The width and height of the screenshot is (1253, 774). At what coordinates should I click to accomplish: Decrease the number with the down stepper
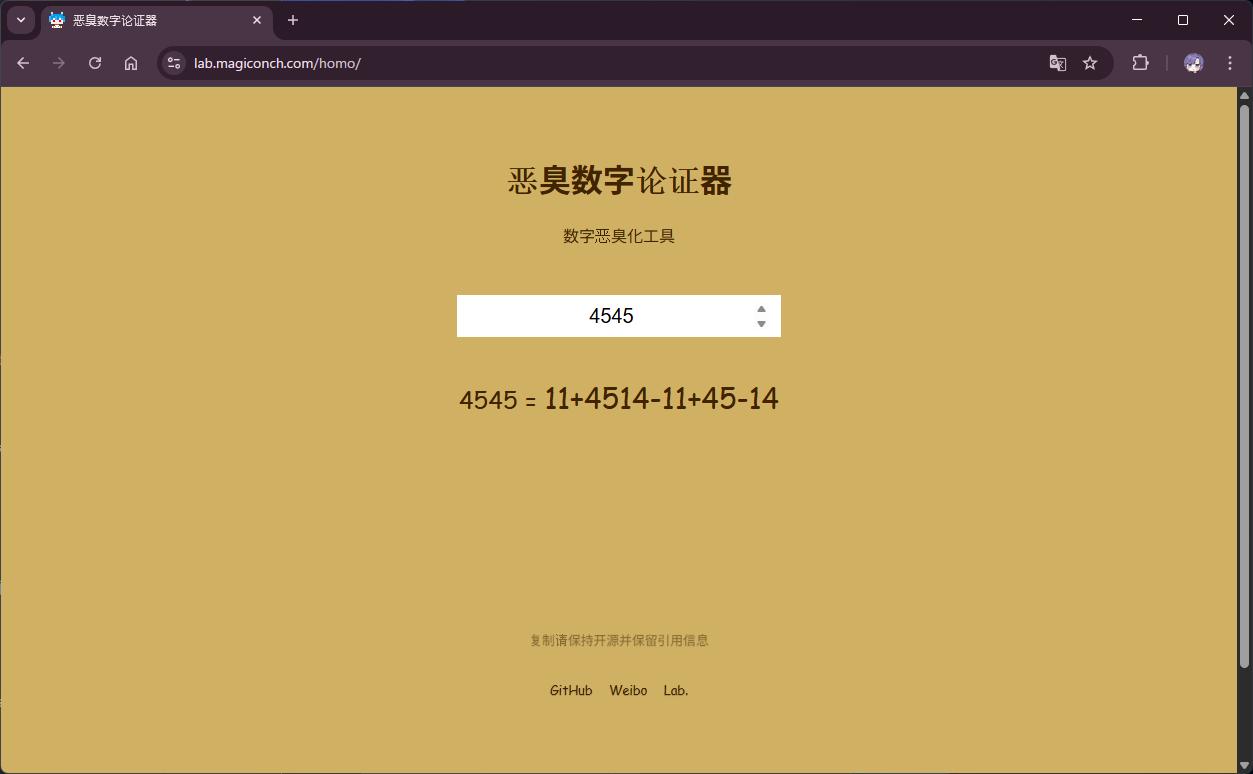pos(761,324)
